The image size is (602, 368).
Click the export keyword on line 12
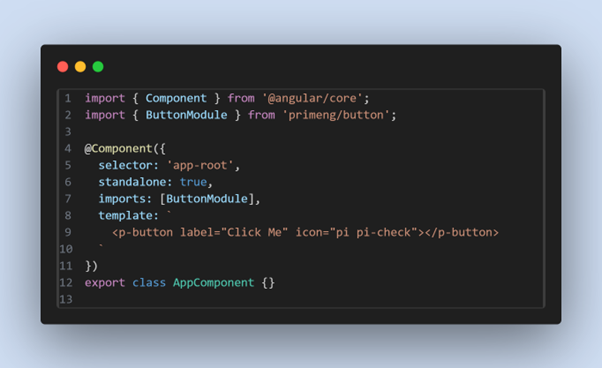105,283
